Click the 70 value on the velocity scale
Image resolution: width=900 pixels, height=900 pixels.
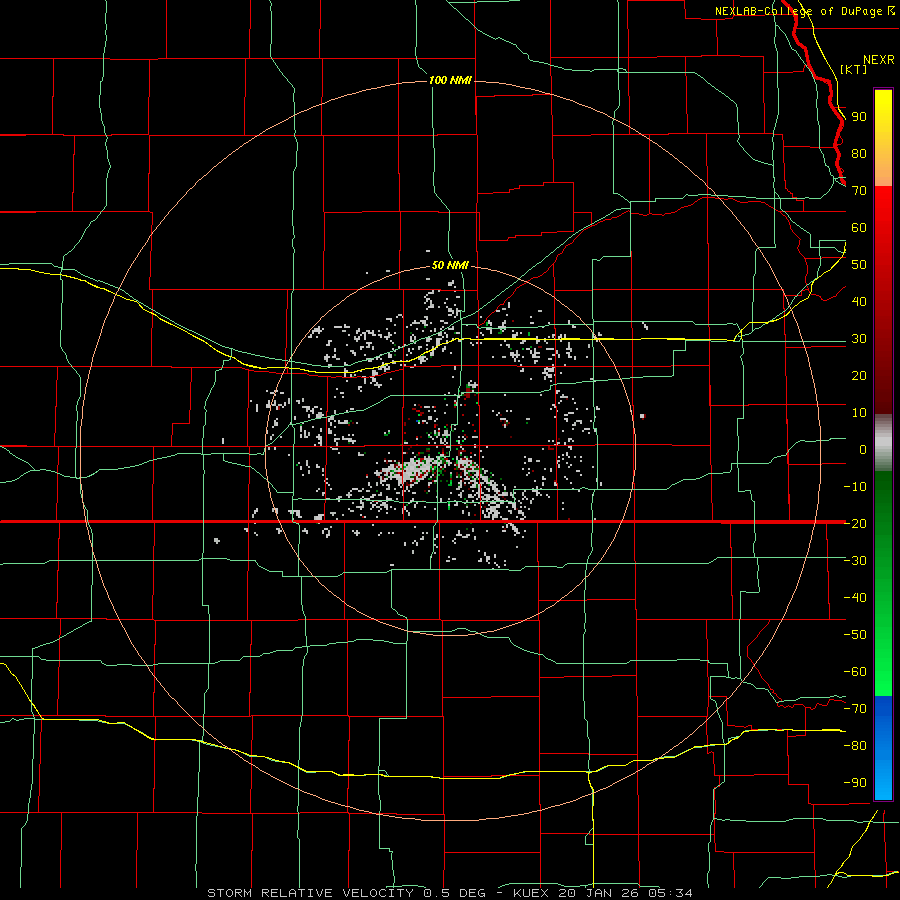859,191
